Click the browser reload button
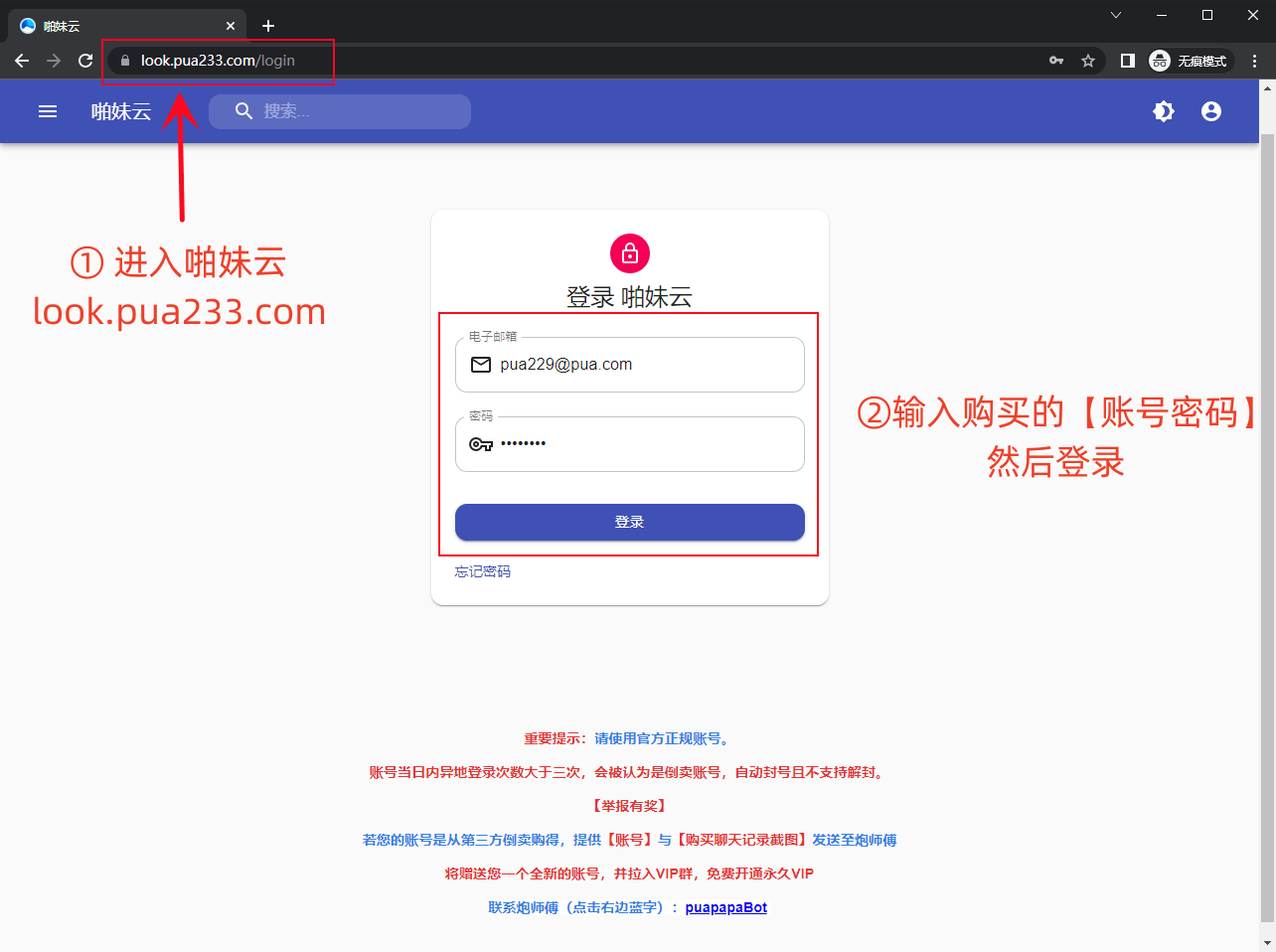This screenshot has height=952, width=1276. 85,61
